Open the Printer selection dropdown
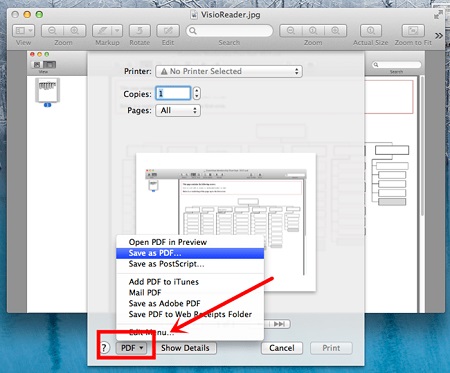Screen dimensions: 450x373 click(229, 71)
